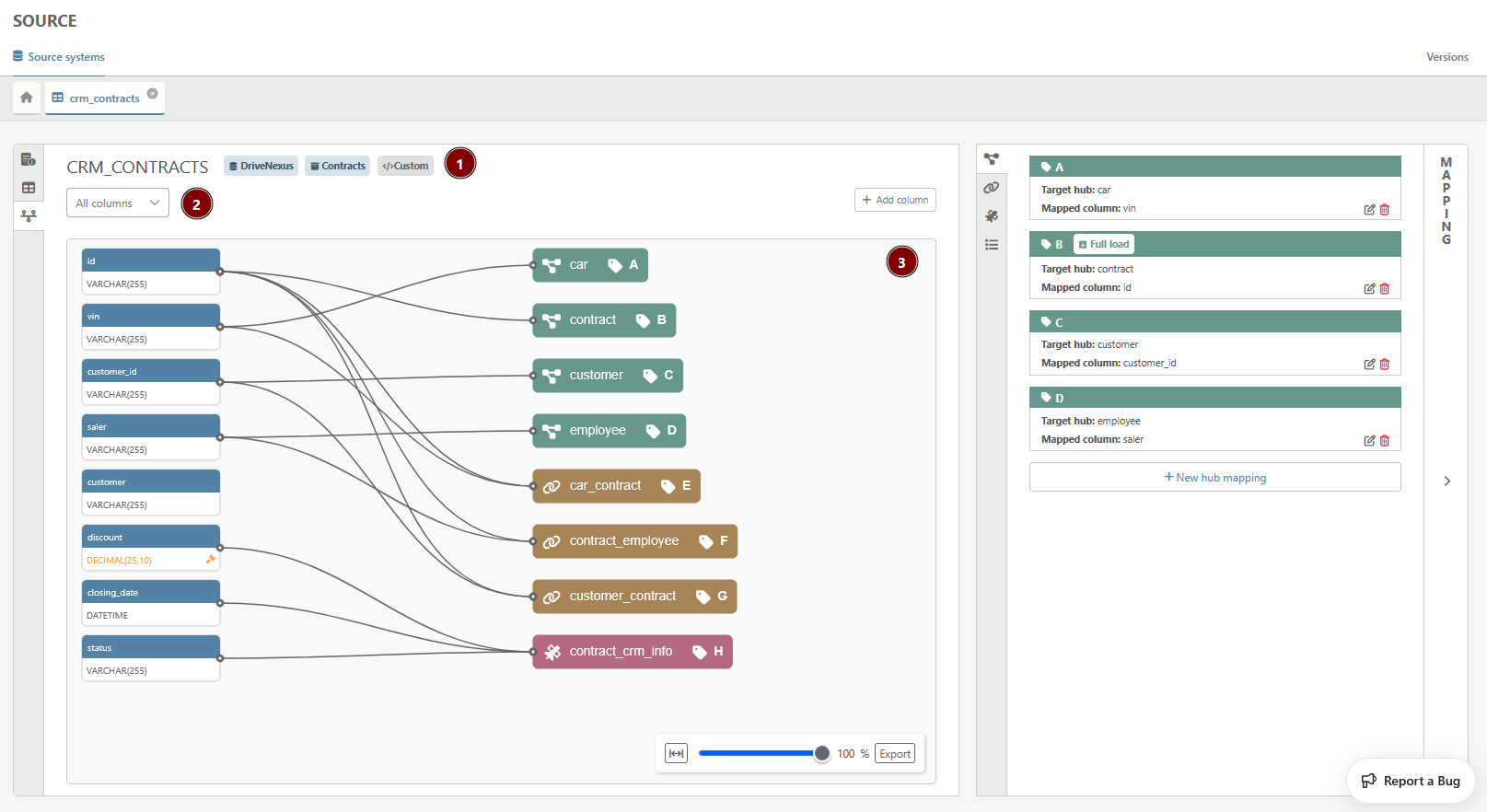Open the All columns dropdown
The width and height of the screenshot is (1487, 812).
118,203
